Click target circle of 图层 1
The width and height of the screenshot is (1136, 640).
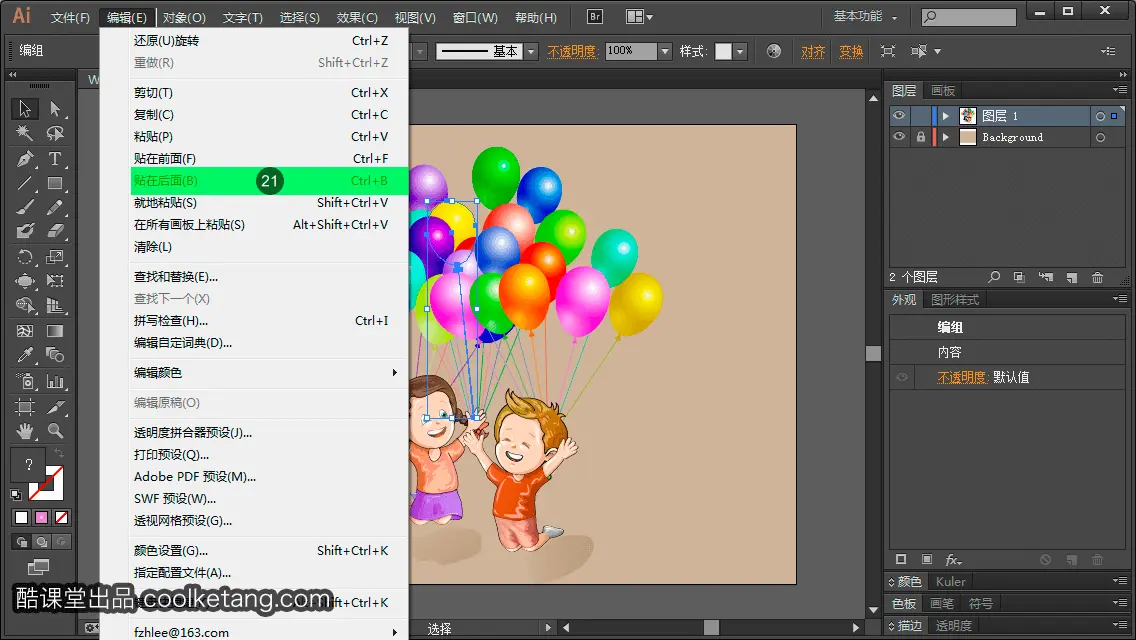[x=1100, y=116]
